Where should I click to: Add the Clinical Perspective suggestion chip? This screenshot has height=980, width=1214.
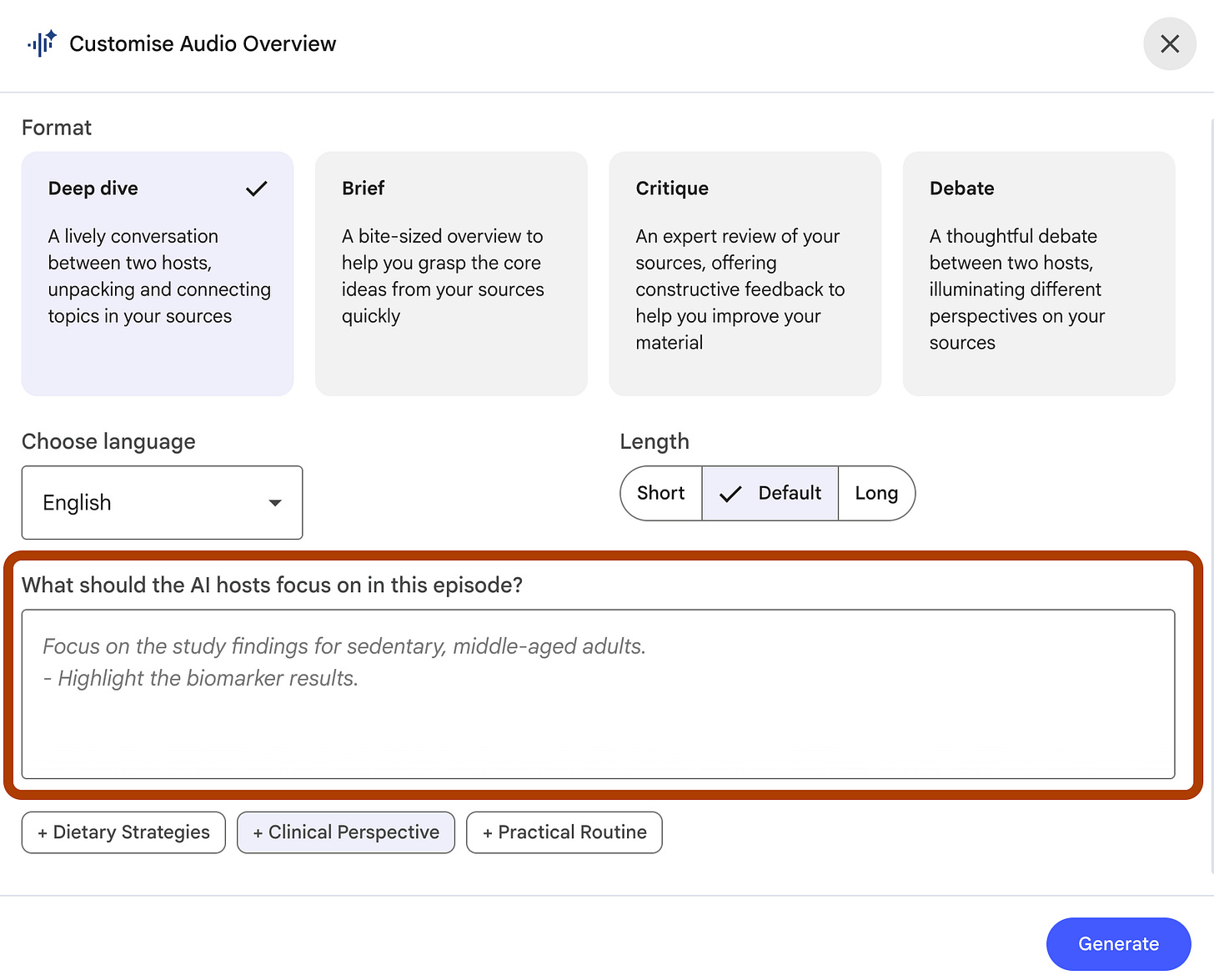[346, 832]
